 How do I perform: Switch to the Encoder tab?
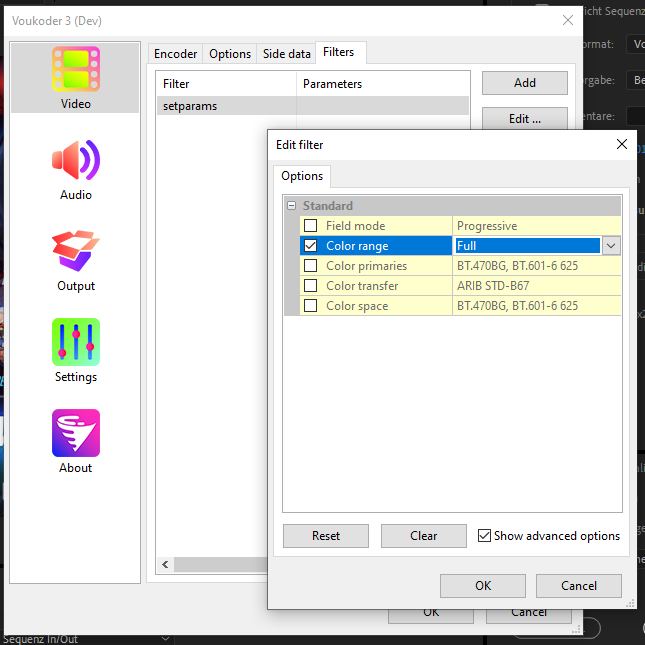tap(175, 54)
